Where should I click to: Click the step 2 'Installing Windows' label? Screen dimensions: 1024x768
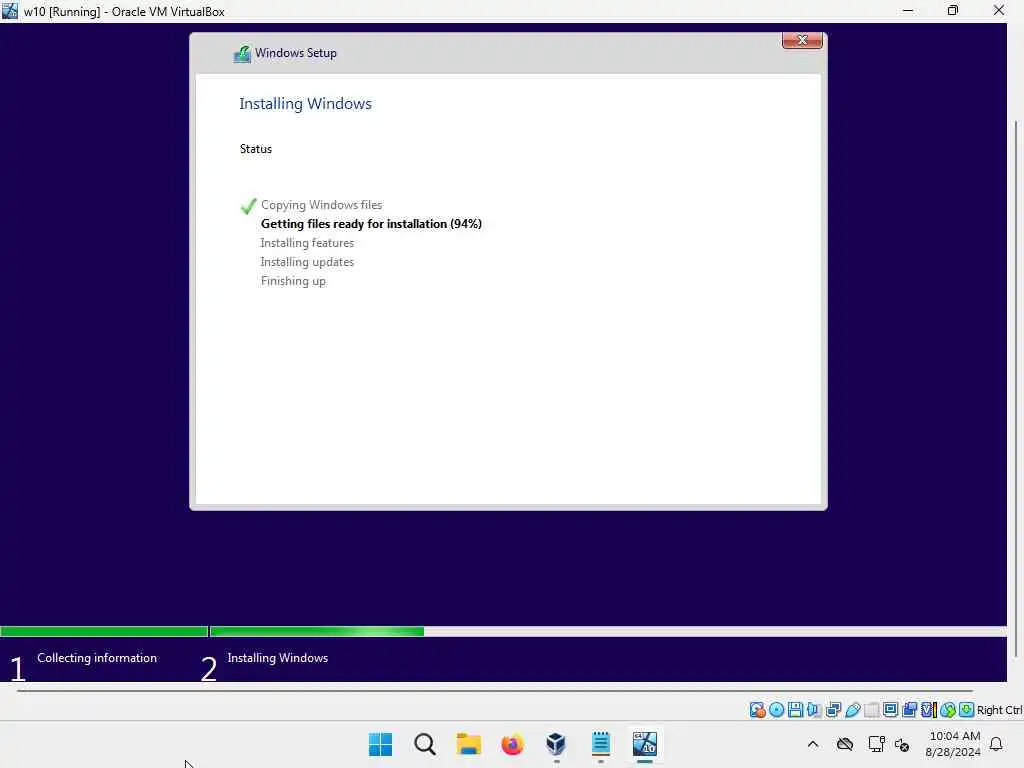278,658
